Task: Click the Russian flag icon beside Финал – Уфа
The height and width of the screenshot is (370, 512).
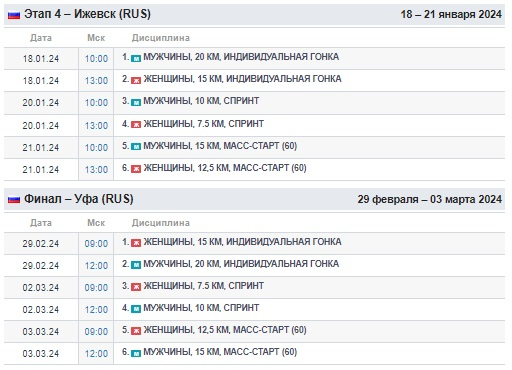Action: click(14, 200)
